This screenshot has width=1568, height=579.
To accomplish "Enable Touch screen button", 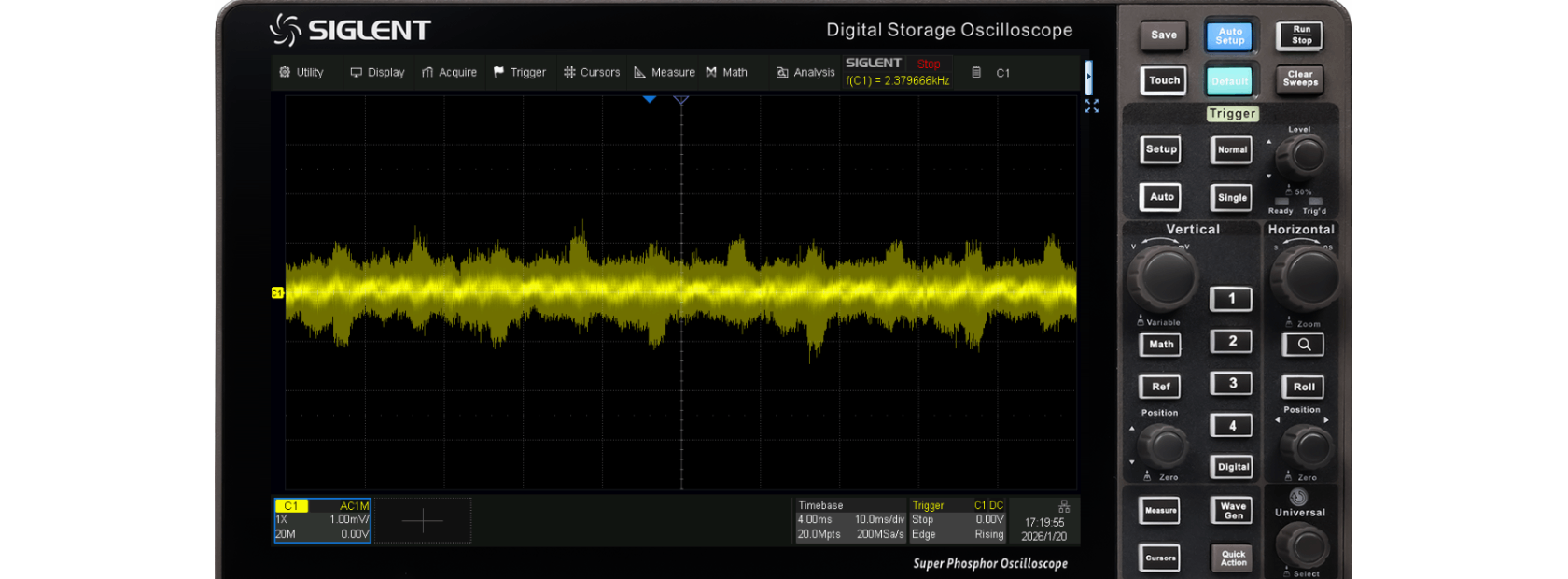I will point(1163,80).
